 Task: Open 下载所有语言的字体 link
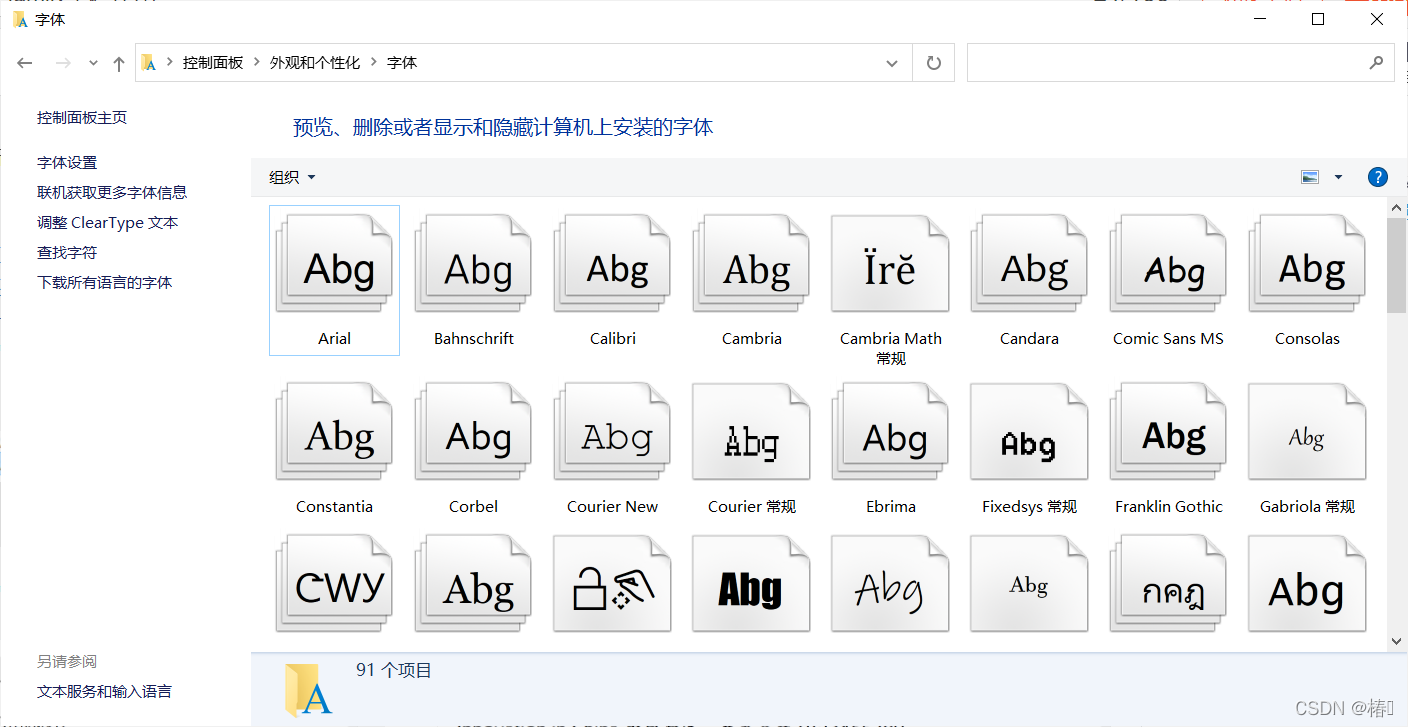pyautogui.click(x=105, y=282)
